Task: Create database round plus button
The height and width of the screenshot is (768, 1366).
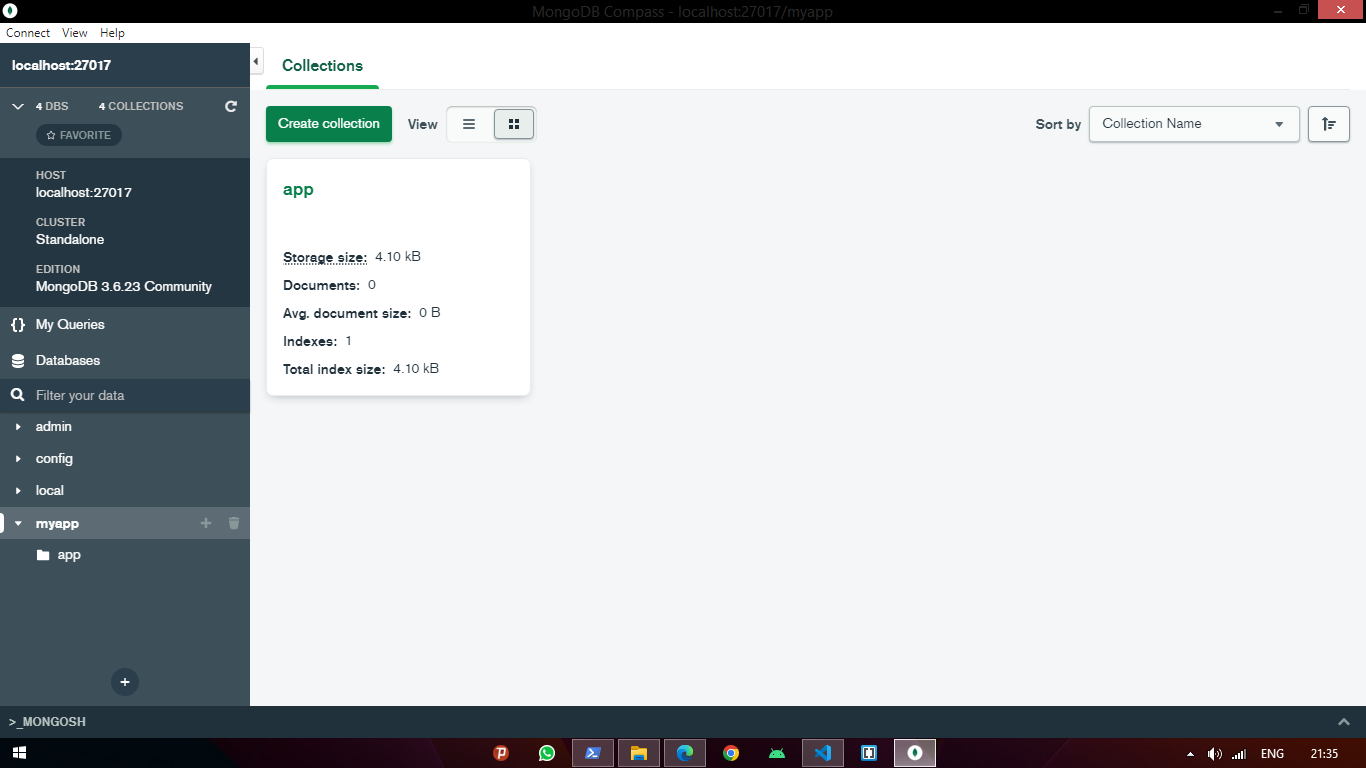Action: (125, 682)
